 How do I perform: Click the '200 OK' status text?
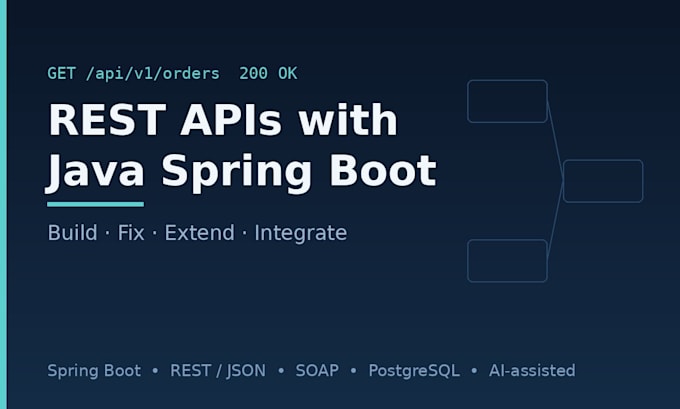coord(268,73)
